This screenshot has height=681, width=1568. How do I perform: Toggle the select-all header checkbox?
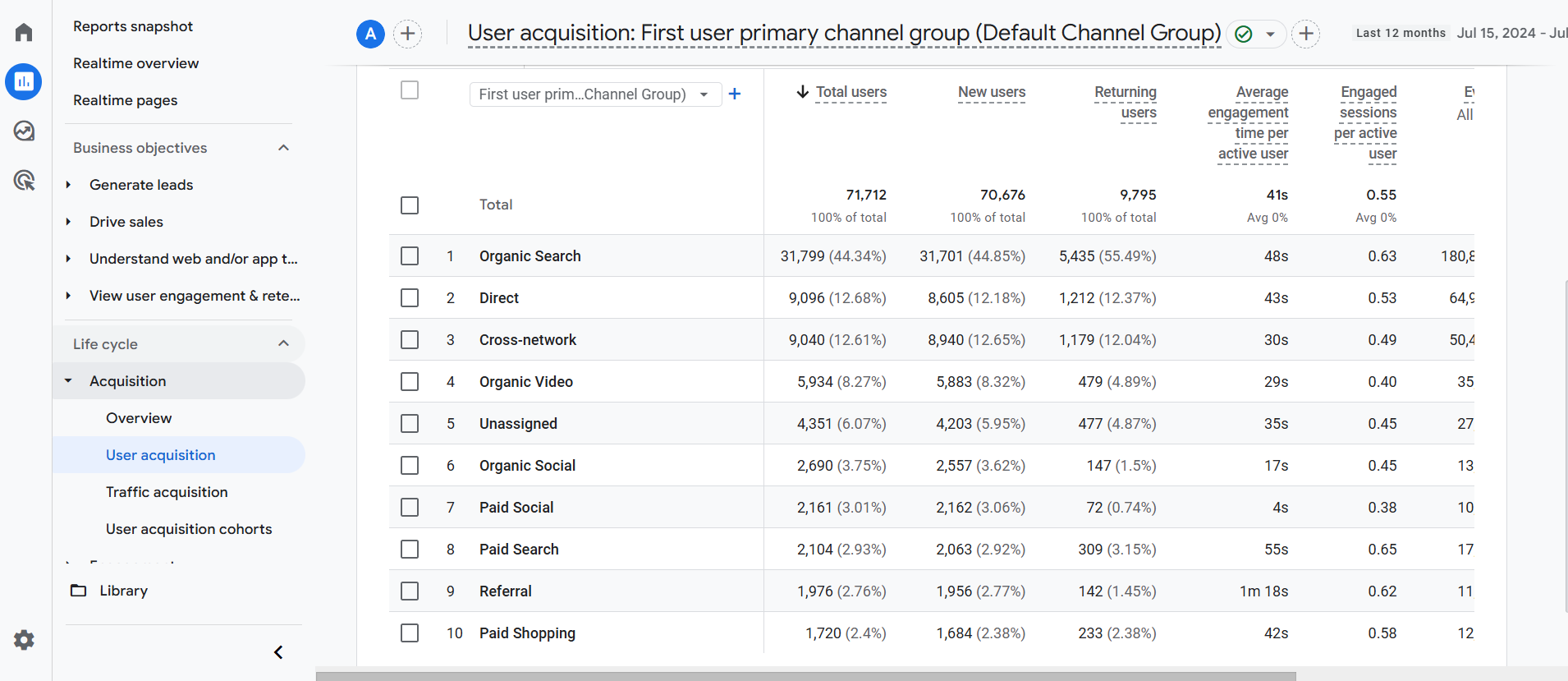pos(410,90)
